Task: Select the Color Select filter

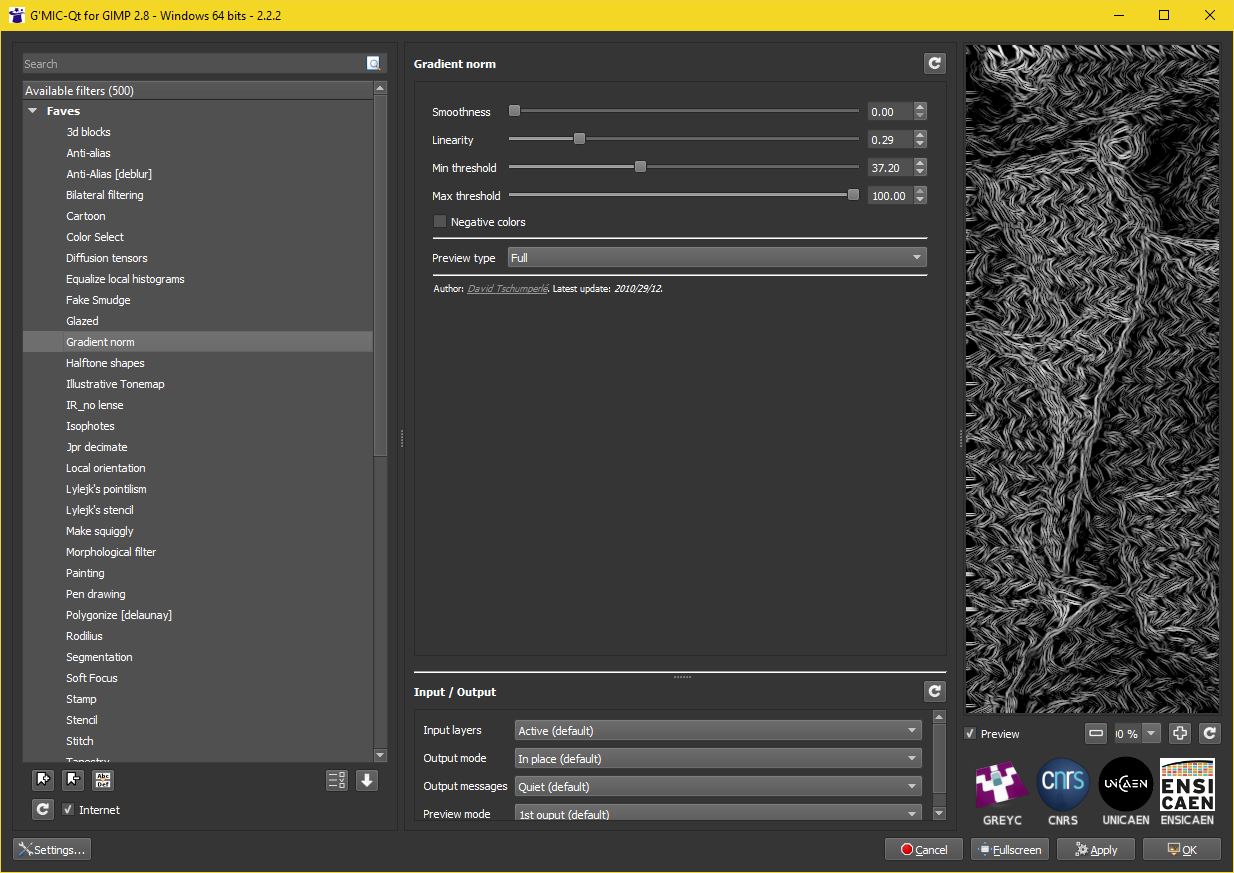Action: click(95, 237)
